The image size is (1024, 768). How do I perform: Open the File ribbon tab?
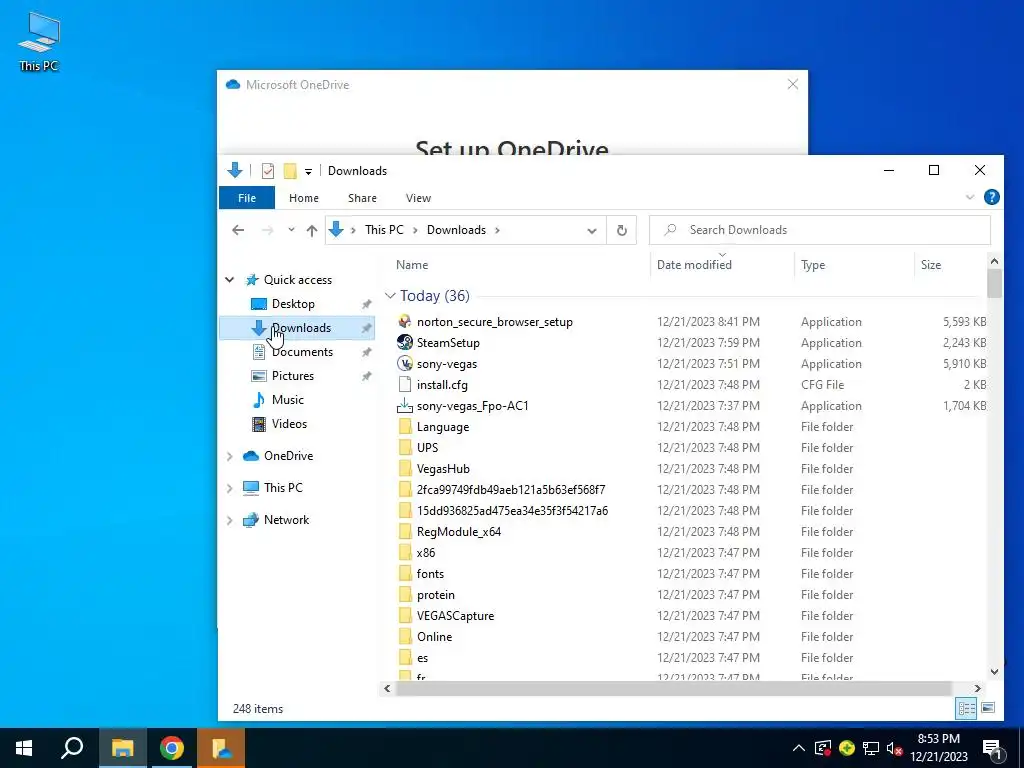point(247,198)
